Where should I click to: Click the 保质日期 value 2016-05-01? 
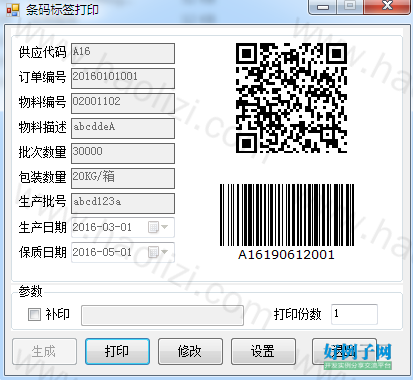(102, 252)
